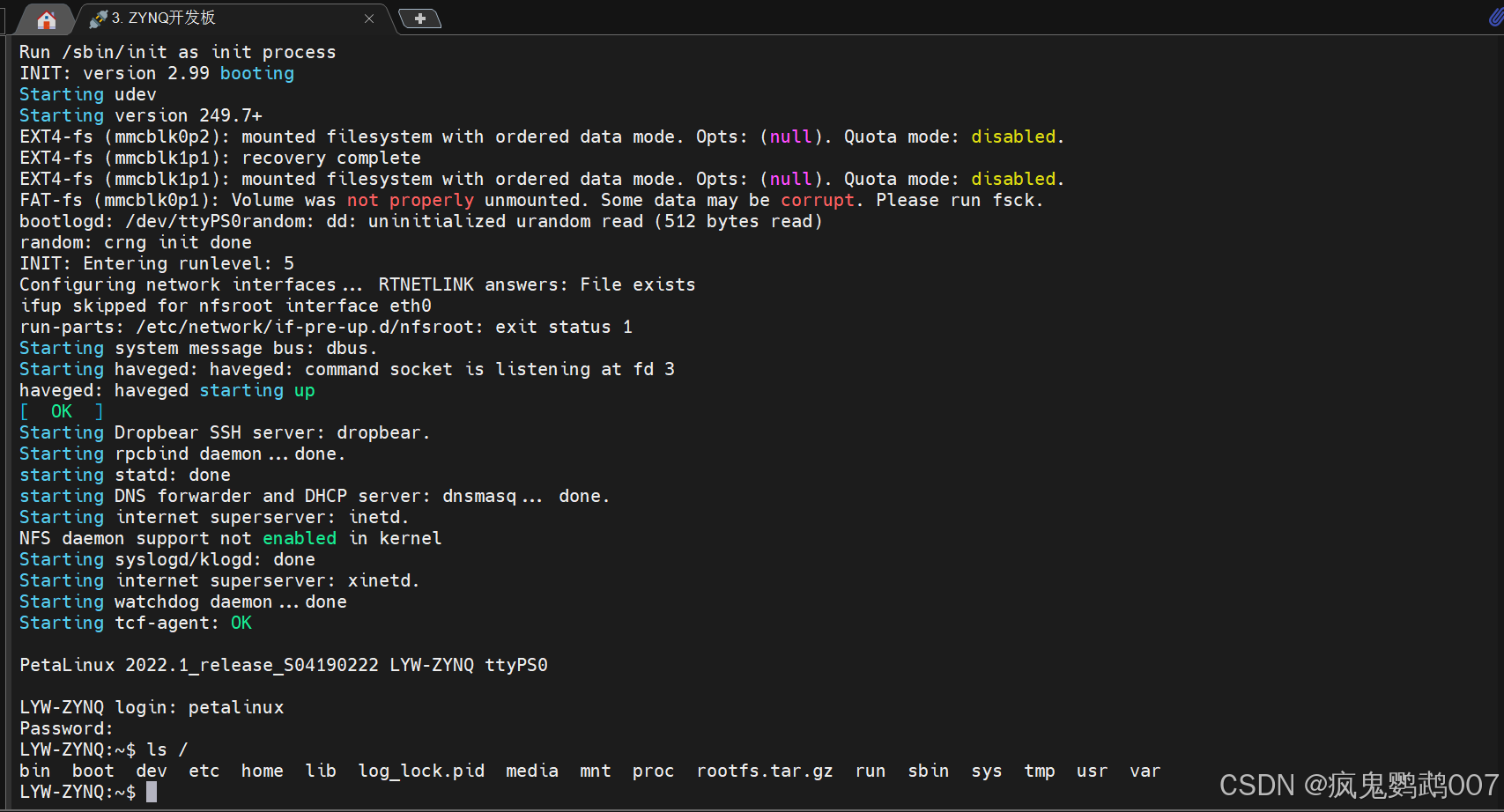The width and height of the screenshot is (1504, 812).
Task: Select the booting text after INIT version
Action: pos(256,73)
